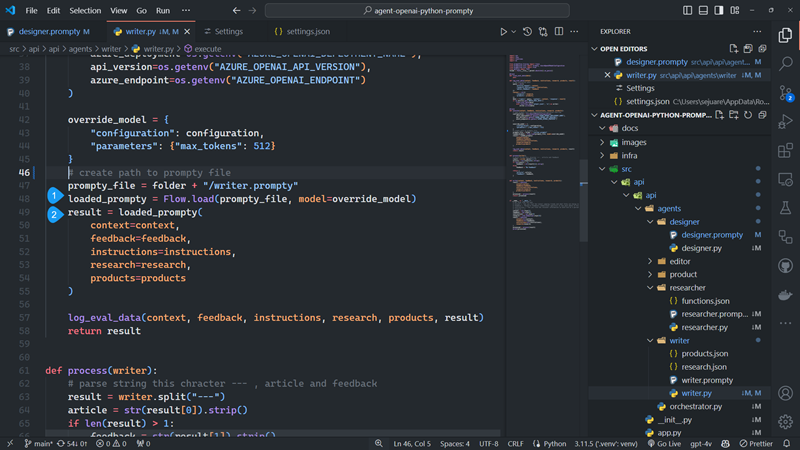The width and height of the screenshot is (800, 450).
Task: Toggle Go Live server in the status bar
Action: [x=664, y=443]
